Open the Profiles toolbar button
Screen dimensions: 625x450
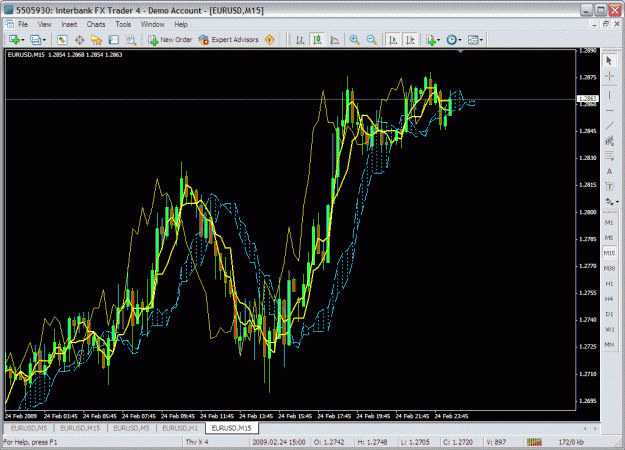35,40
